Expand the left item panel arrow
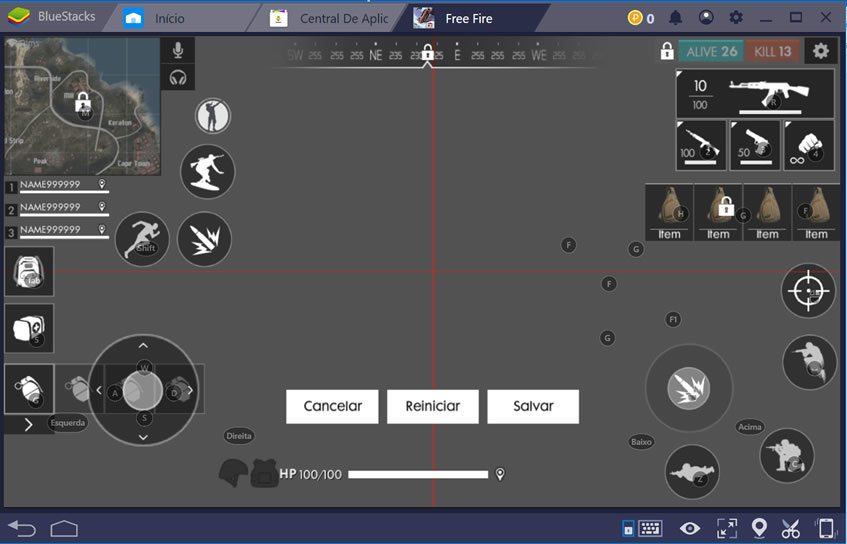Viewport: 847px width, 544px height. click(x=28, y=424)
